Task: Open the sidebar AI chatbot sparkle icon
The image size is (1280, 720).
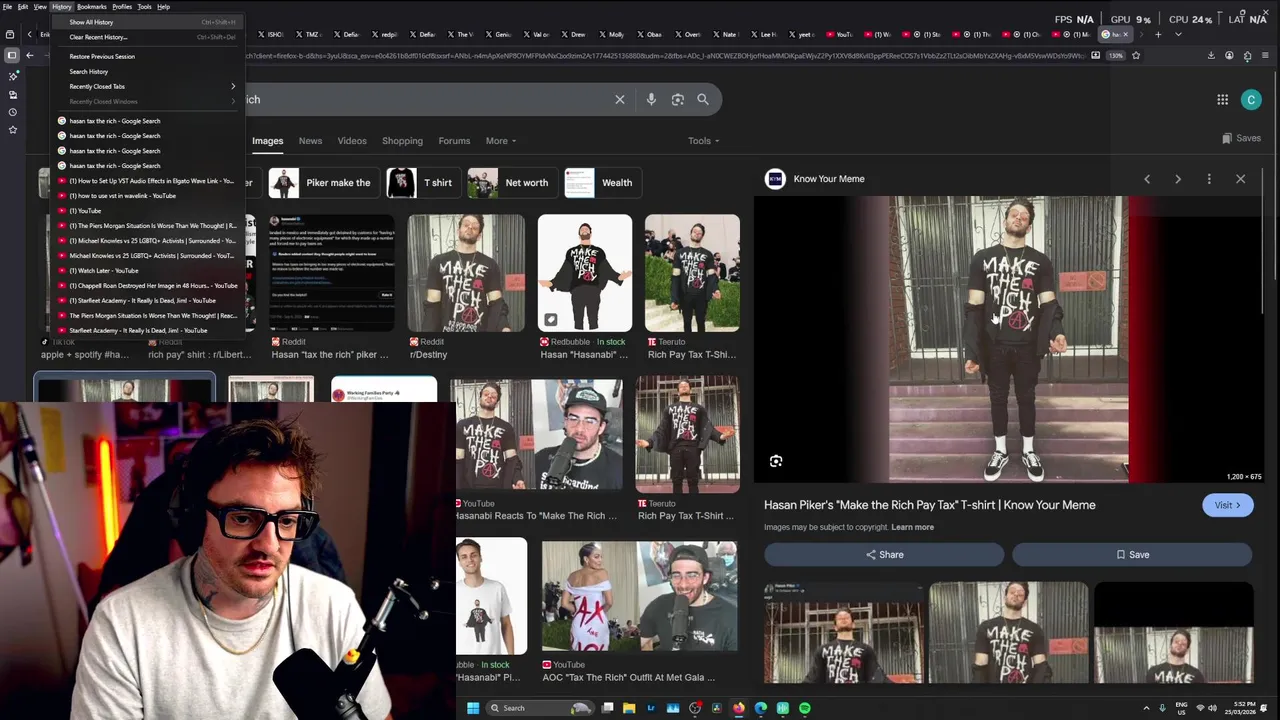Action: [12, 76]
